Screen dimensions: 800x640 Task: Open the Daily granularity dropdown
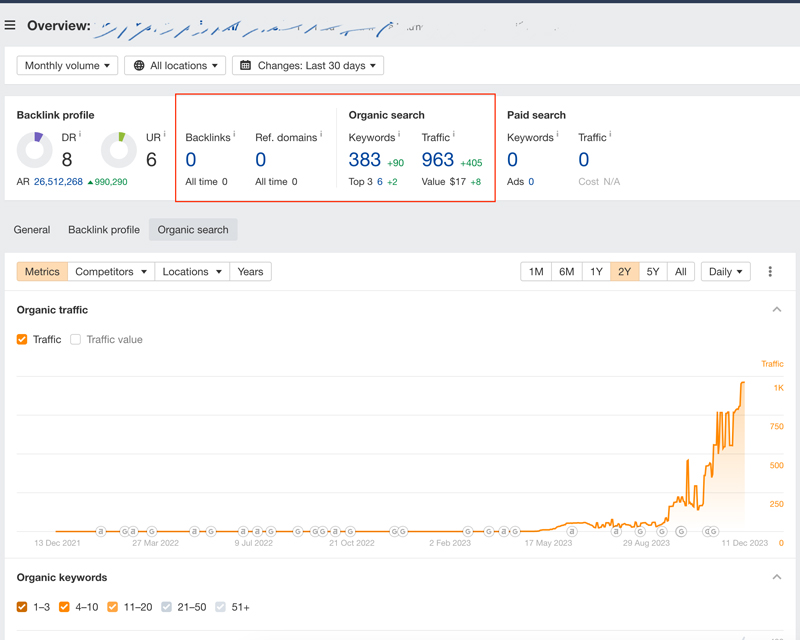726,272
